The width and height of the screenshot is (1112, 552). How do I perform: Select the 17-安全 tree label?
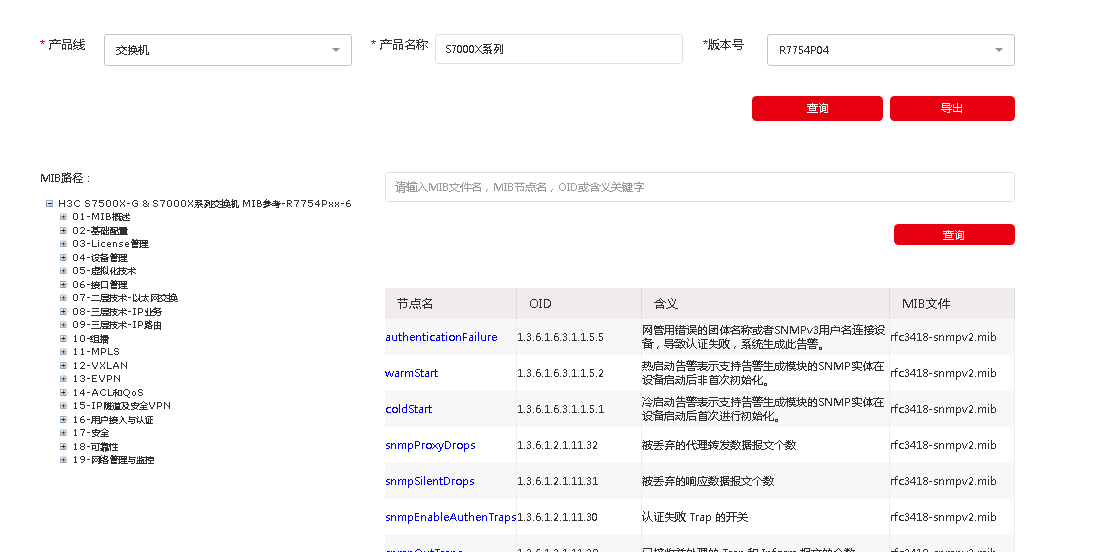90,433
